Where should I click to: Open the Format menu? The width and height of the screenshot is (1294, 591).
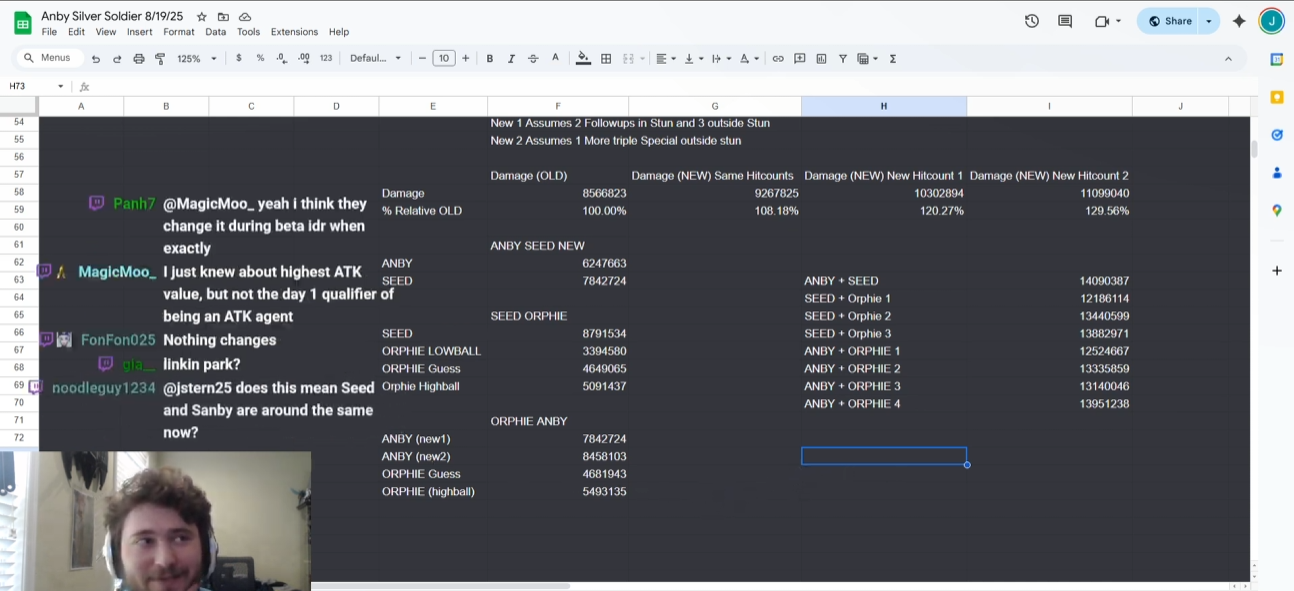179,32
